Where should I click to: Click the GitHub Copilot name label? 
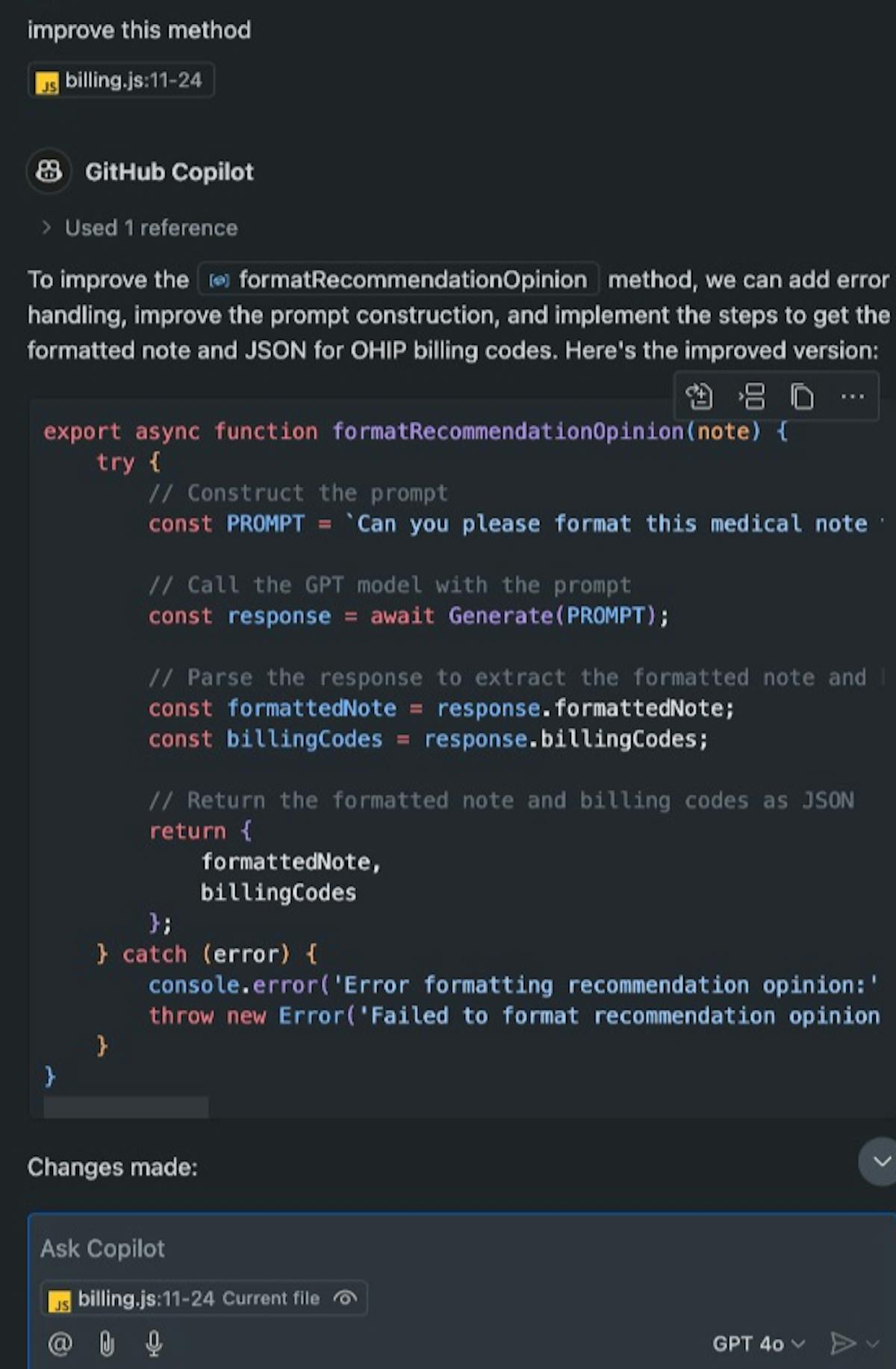click(169, 172)
